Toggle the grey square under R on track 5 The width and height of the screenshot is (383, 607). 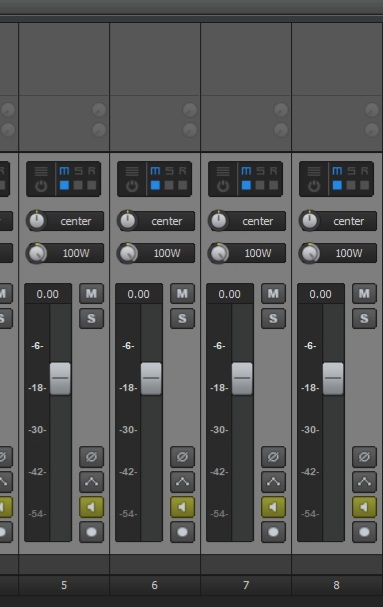point(92,185)
